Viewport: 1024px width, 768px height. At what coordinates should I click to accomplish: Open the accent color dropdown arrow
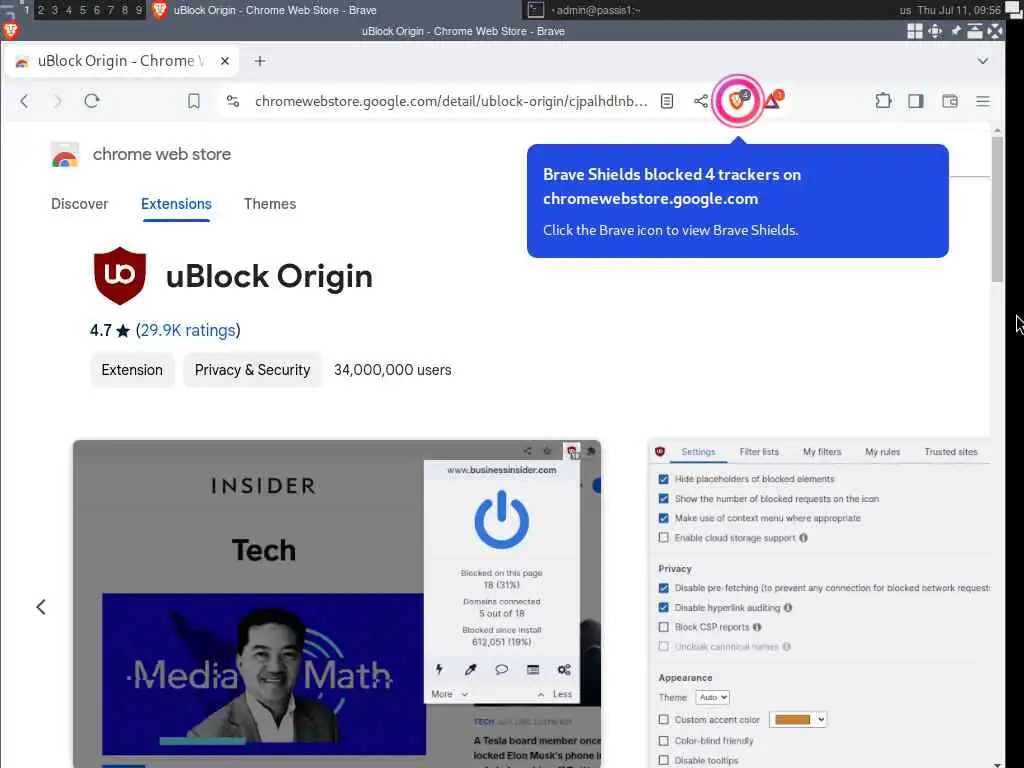click(821, 719)
